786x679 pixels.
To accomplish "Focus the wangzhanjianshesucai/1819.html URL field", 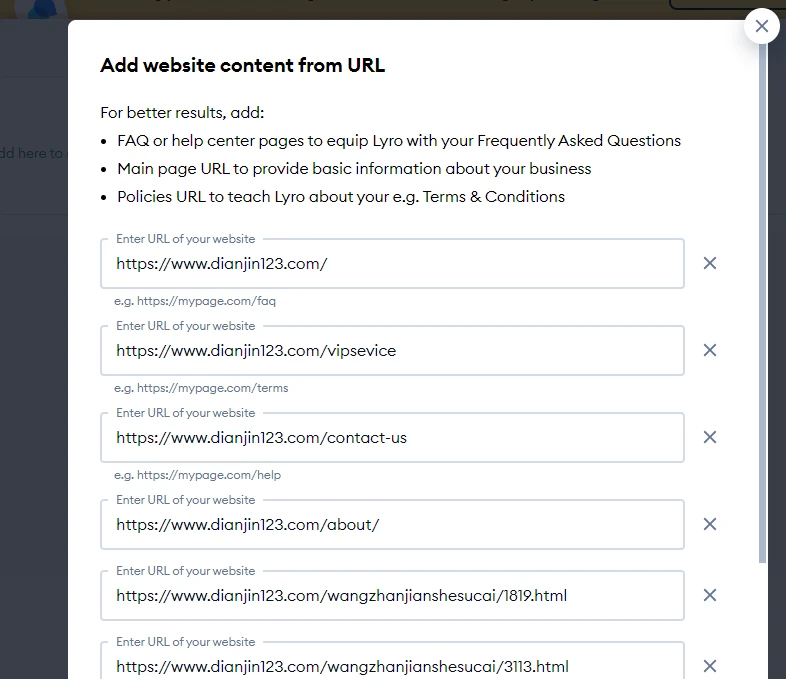I will click(x=392, y=596).
